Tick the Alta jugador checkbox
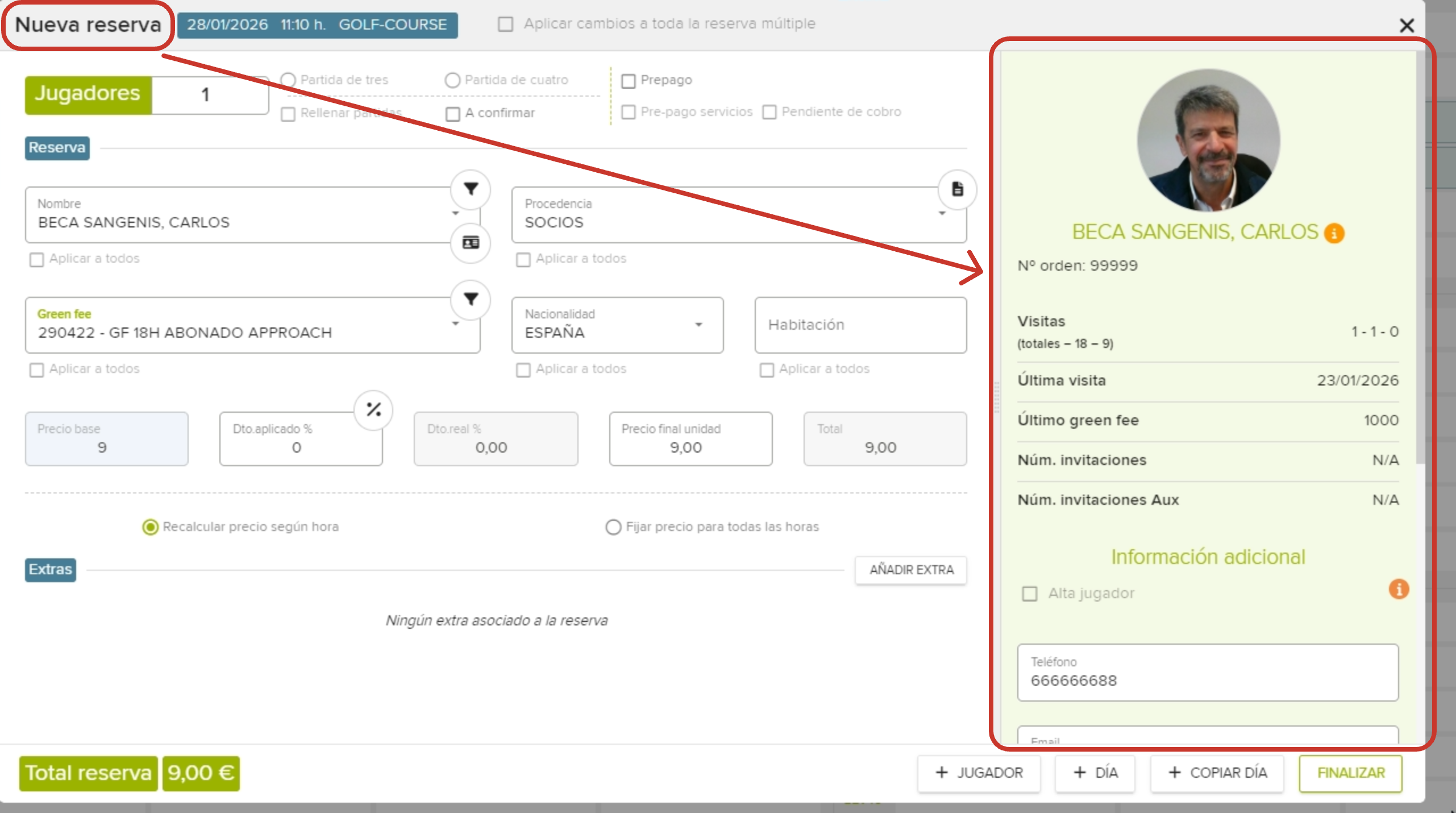The height and width of the screenshot is (813, 1456). tap(1029, 594)
